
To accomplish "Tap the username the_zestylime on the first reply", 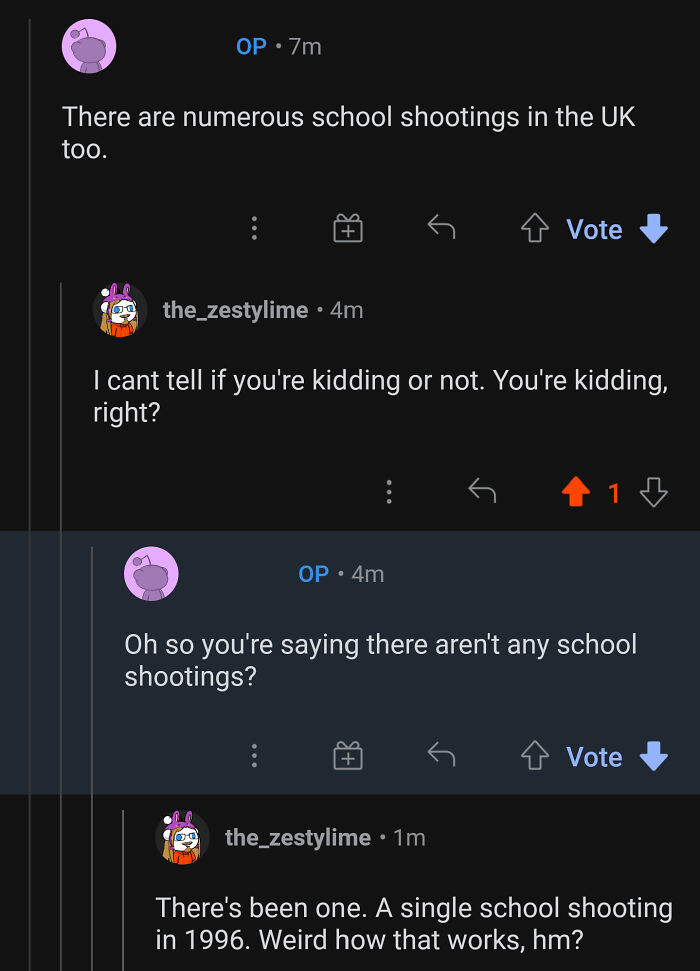I will click(x=235, y=309).
